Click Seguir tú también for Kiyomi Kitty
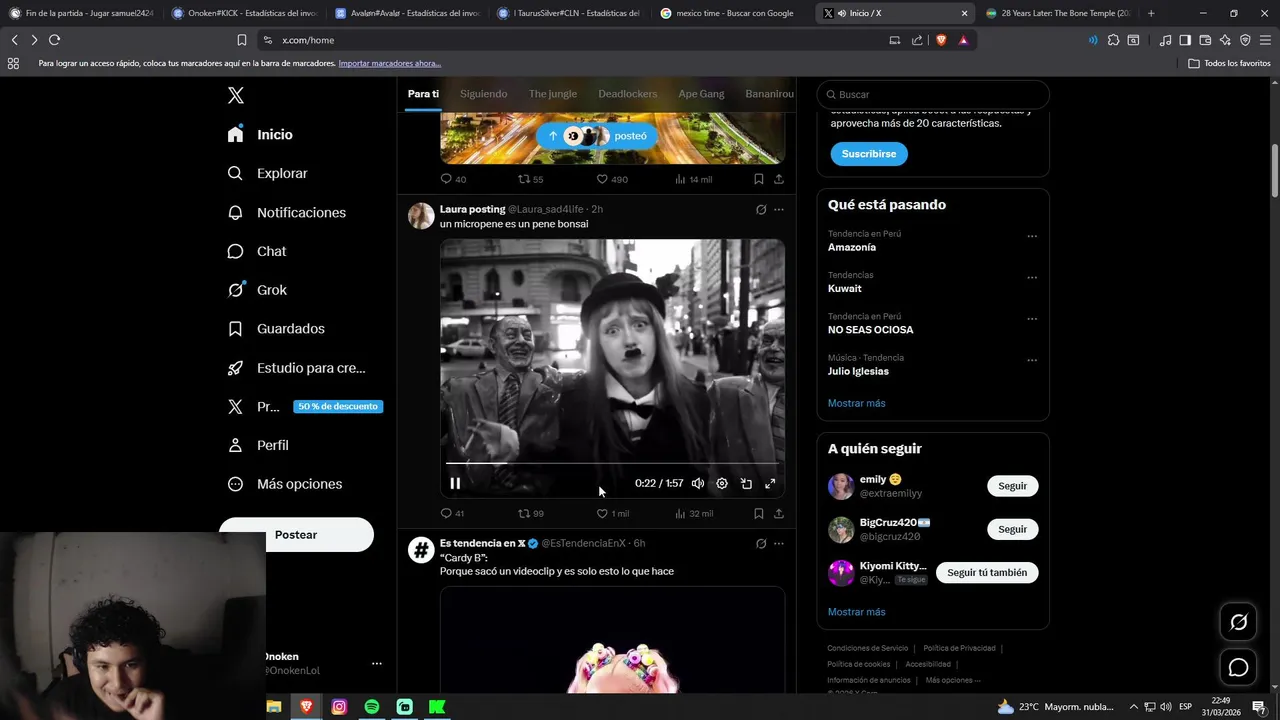The image size is (1280, 720). [987, 573]
